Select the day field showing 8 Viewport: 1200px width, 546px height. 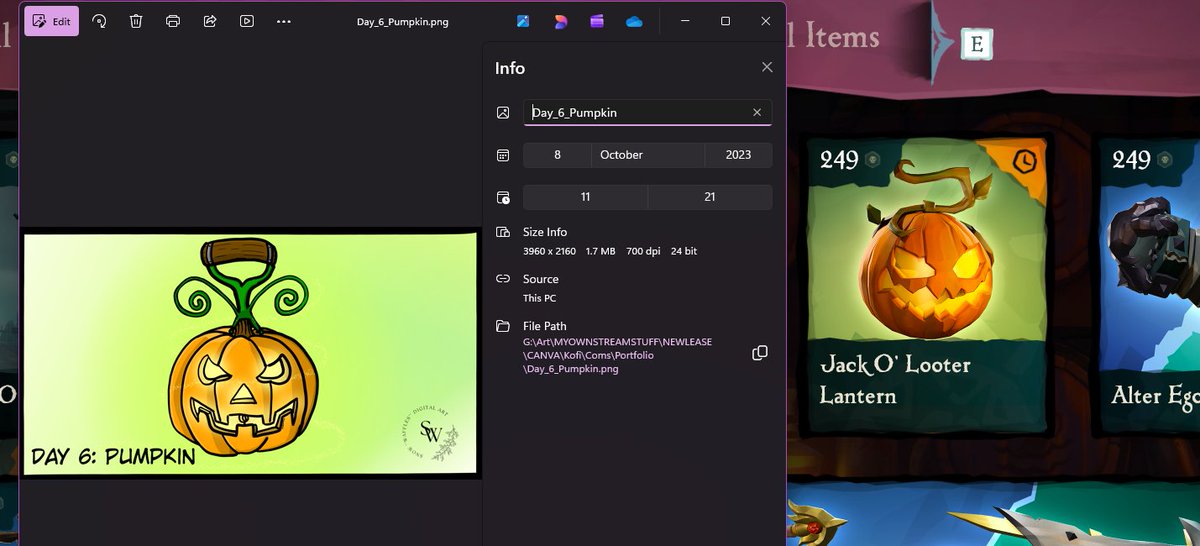(x=557, y=155)
